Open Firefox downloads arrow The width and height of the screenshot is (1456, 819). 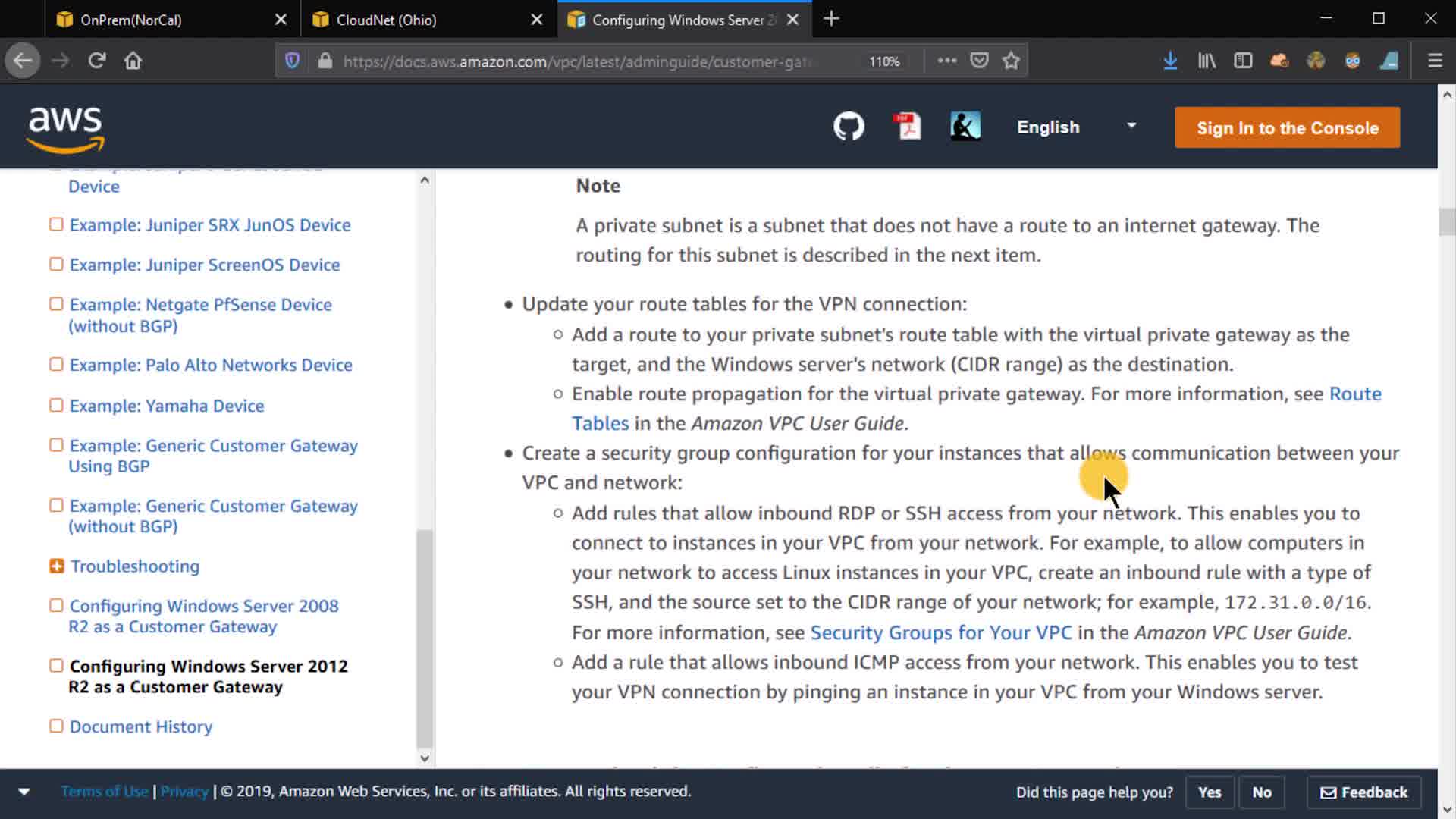click(x=1170, y=61)
